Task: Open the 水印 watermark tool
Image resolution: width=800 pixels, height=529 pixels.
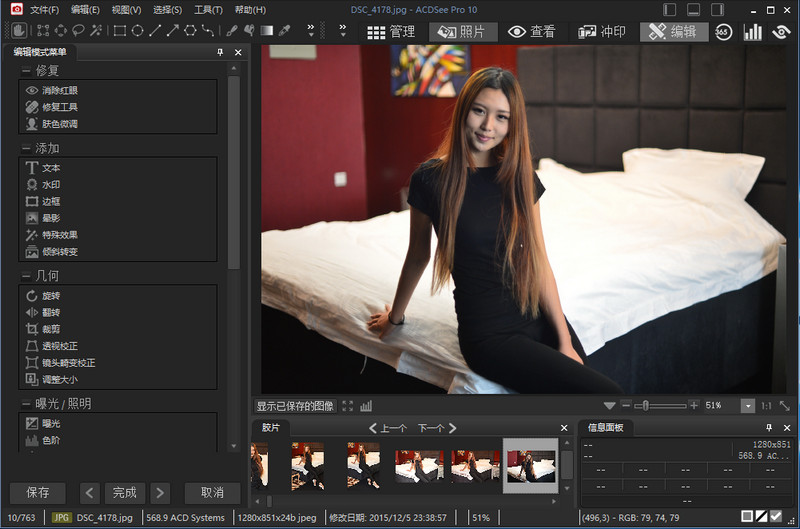Action: [50, 185]
